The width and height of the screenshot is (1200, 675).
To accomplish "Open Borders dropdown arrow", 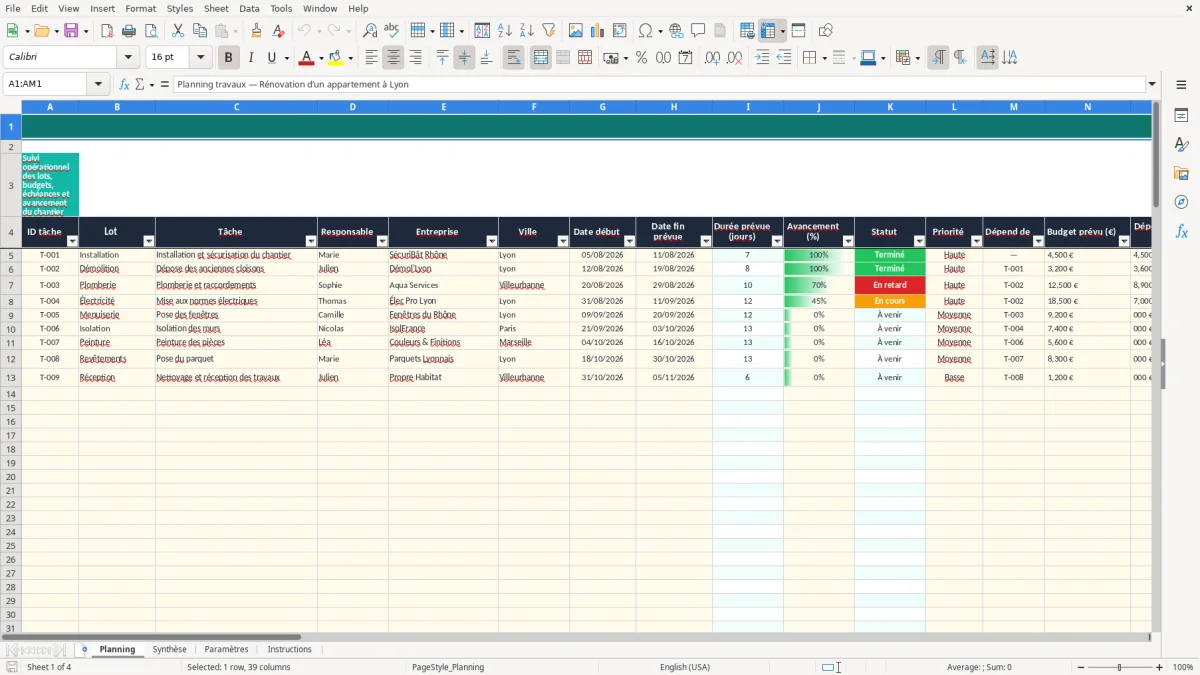I will pyautogui.click(x=827, y=58).
